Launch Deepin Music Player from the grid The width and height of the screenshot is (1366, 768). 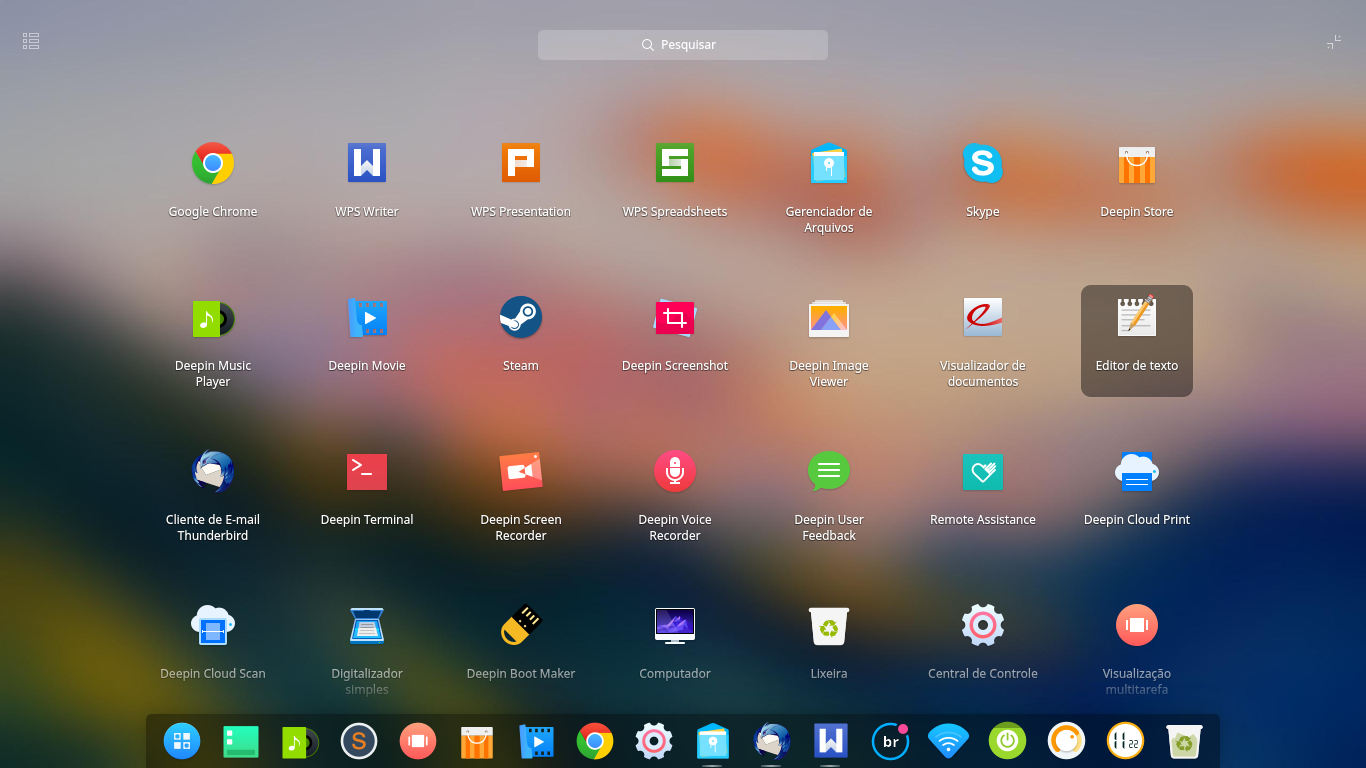[x=213, y=319]
